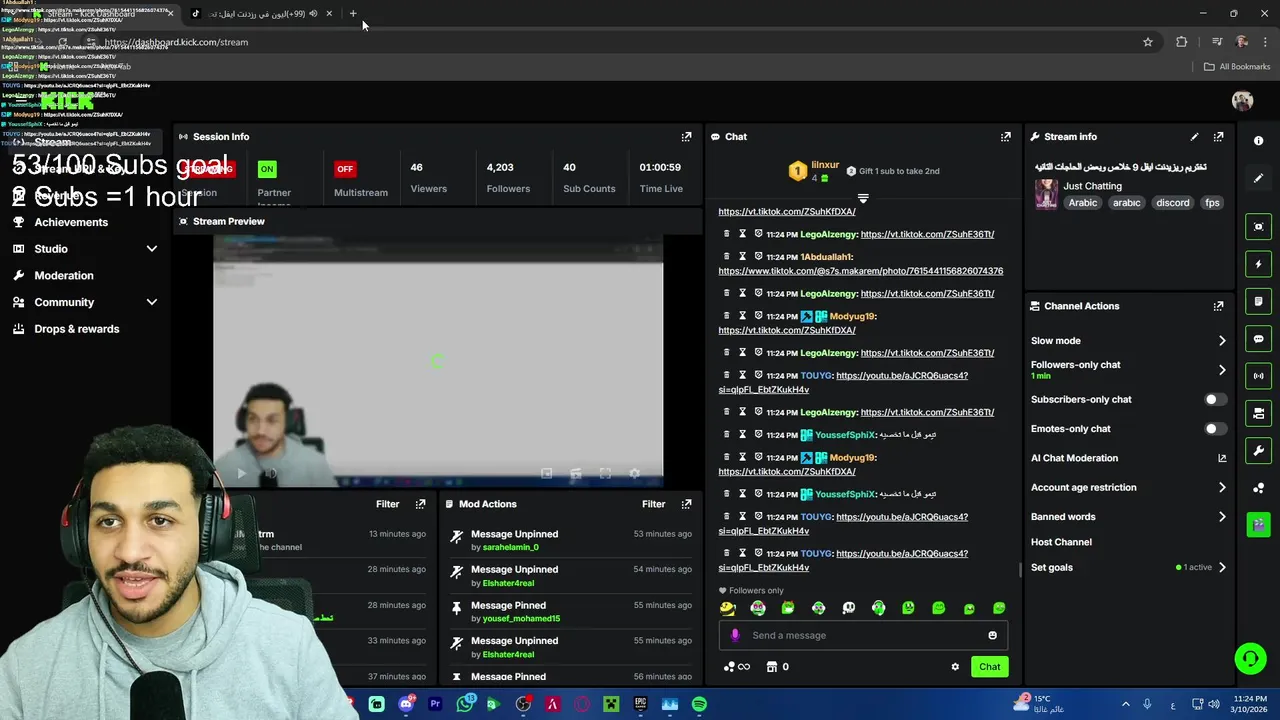Screen dimensions: 1280x720
Task: Pop out the Mod Actions panel
Action: tap(686, 504)
